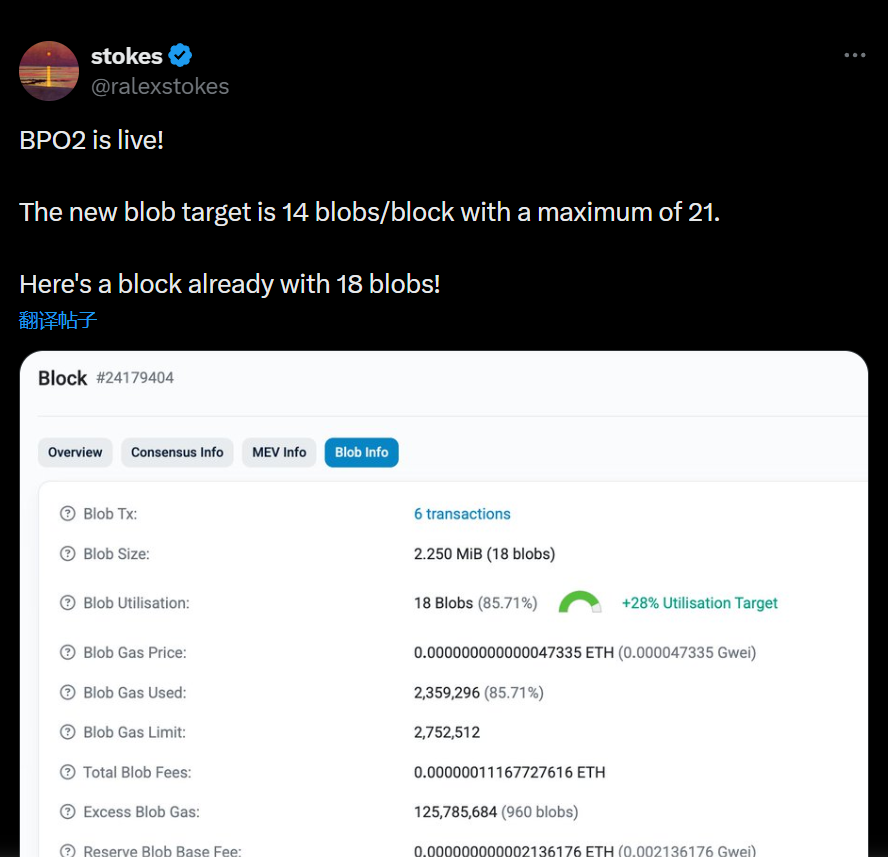Click the help icon beside Blob Gas Price
Image resolution: width=888 pixels, height=857 pixels.
[68, 653]
